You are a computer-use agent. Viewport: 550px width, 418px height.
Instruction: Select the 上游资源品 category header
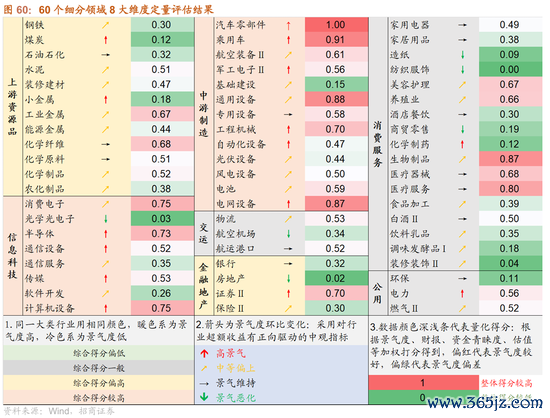point(13,107)
